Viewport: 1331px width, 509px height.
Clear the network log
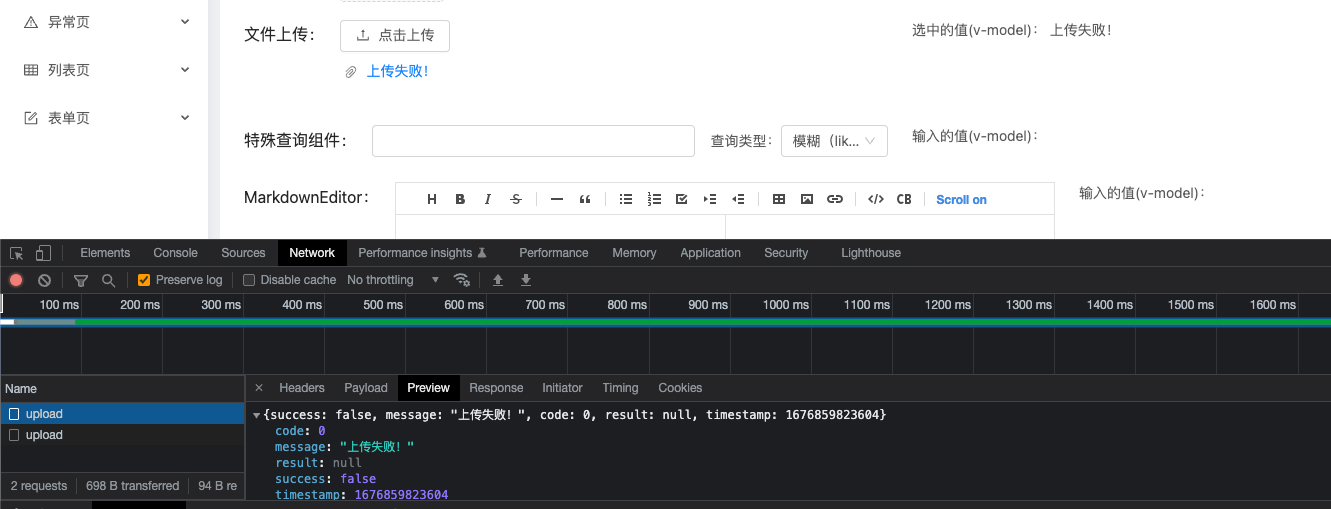click(44, 280)
